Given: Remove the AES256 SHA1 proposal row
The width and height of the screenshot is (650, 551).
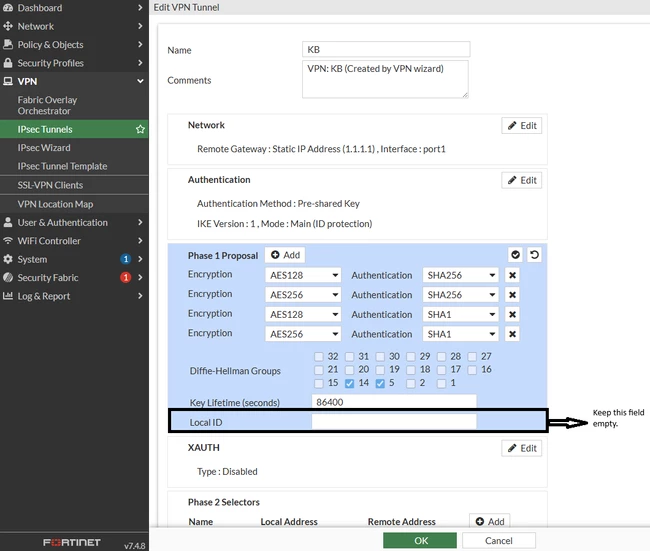Looking at the screenshot, I should [512, 334].
